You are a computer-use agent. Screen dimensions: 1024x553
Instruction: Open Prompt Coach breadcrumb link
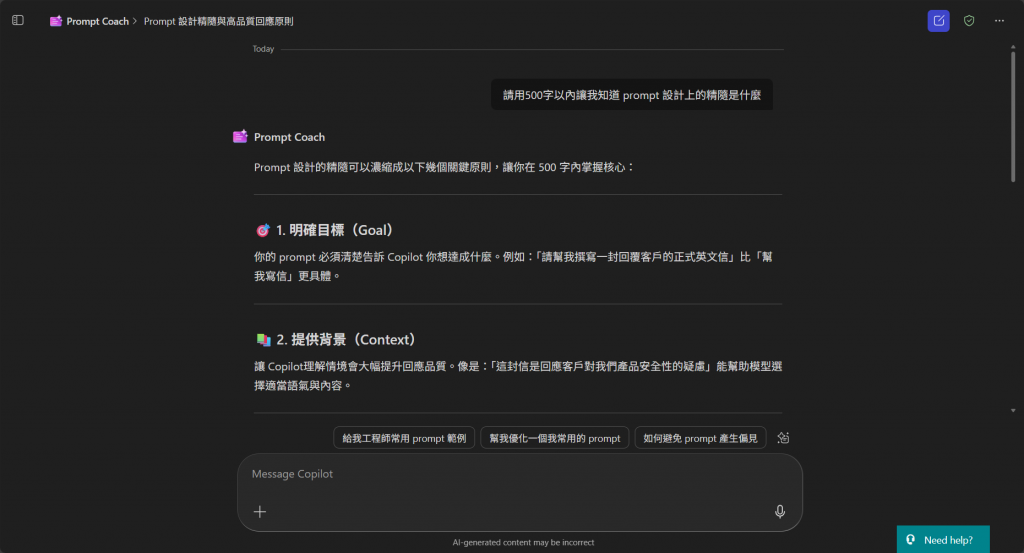coord(97,21)
